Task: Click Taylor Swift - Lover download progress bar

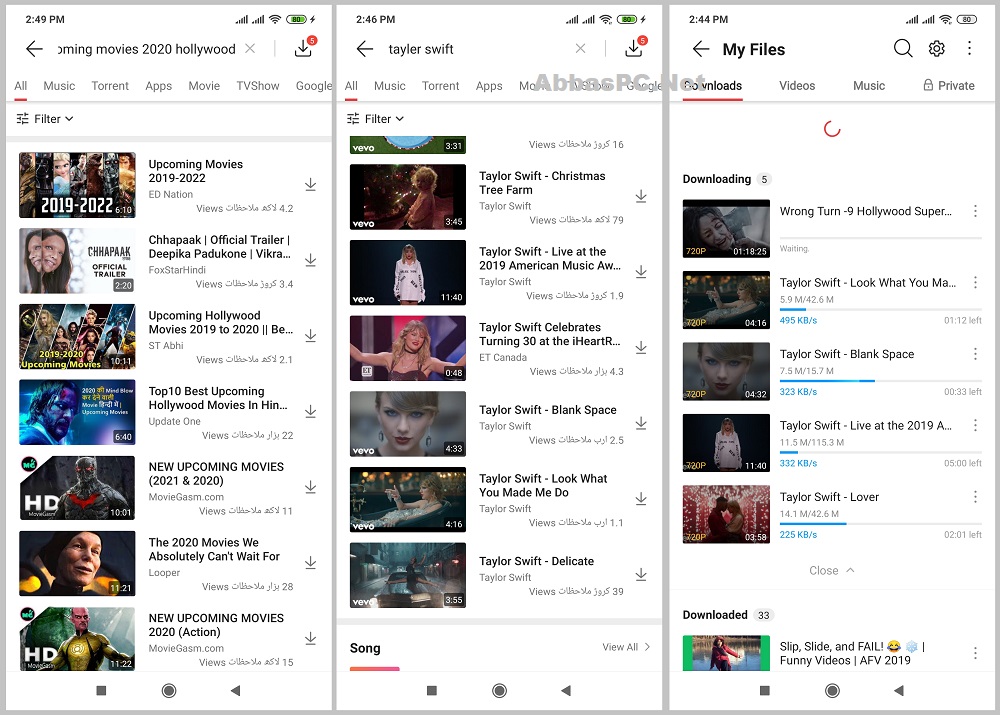Action: point(880,524)
